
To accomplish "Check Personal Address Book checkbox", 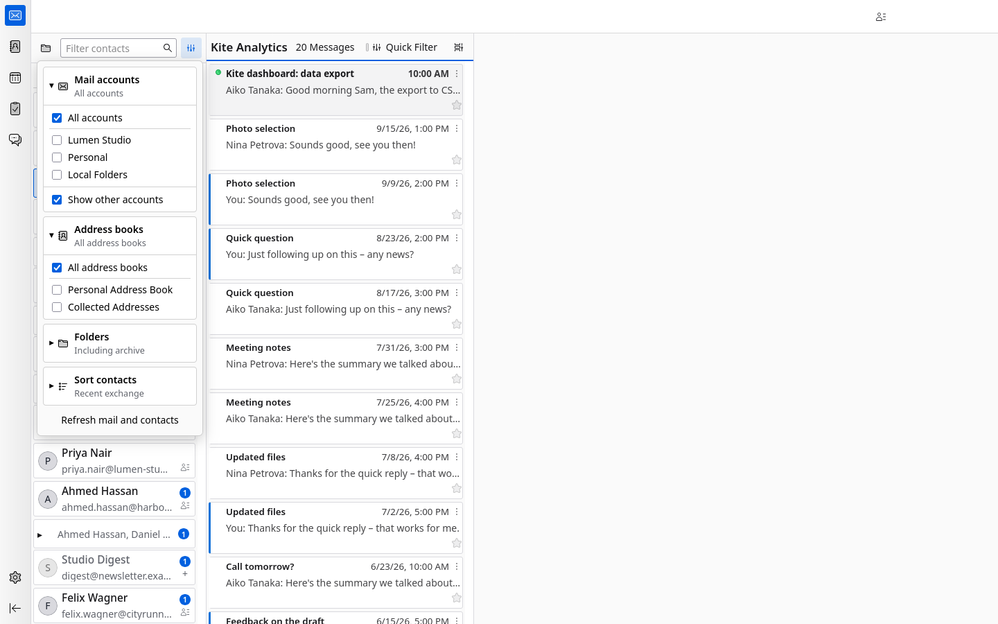I will tap(57, 290).
